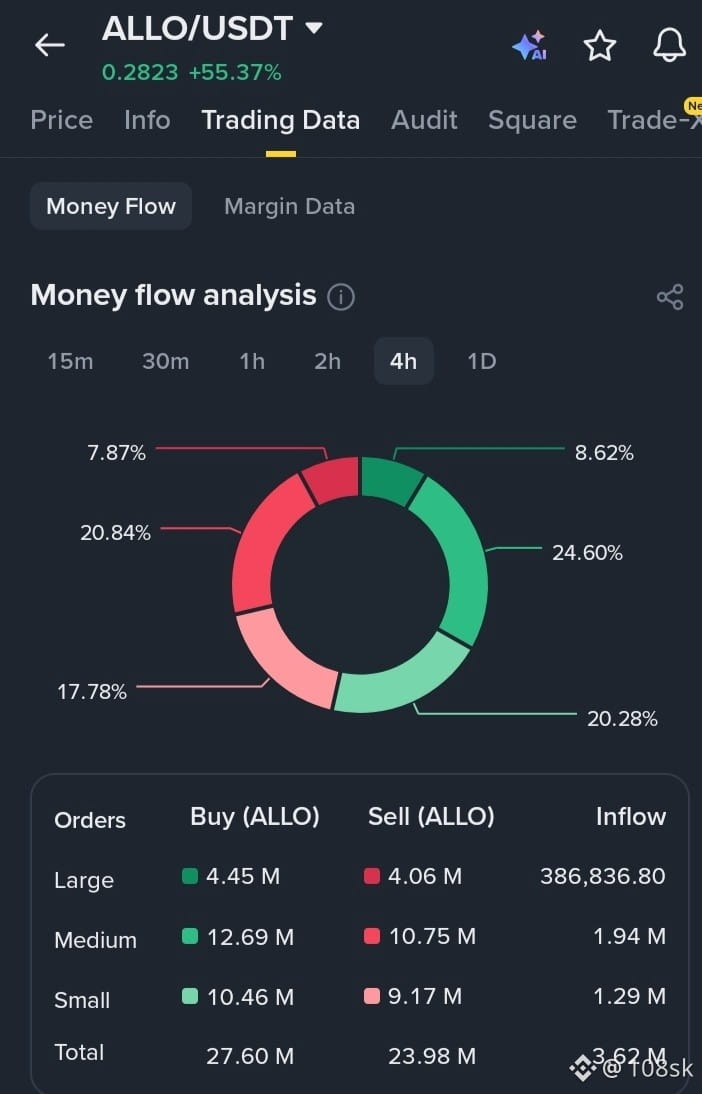The height and width of the screenshot is (1094, 702).
Task: Tap the back arrow icon
Action: (50, 45)
